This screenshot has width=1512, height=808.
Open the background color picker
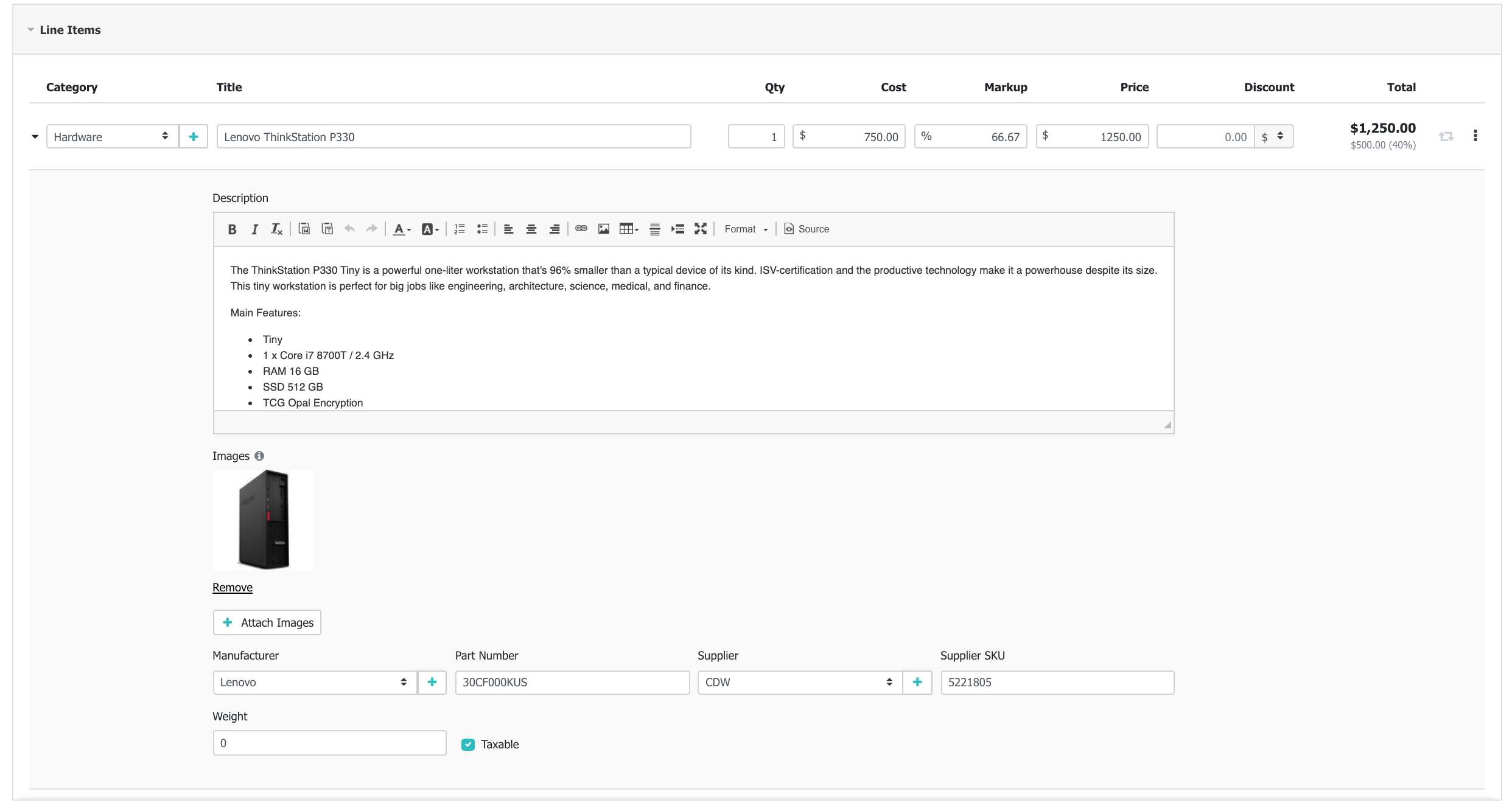(430, 229)
